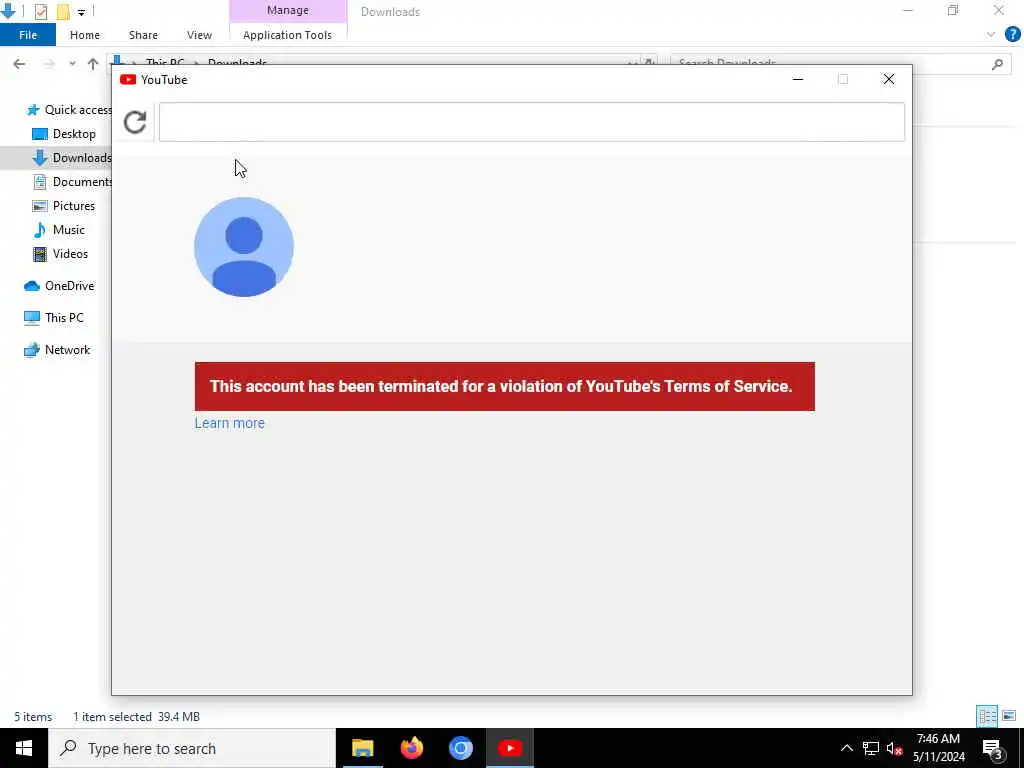Open the blue browser icon on taskbar

(460, 748)
